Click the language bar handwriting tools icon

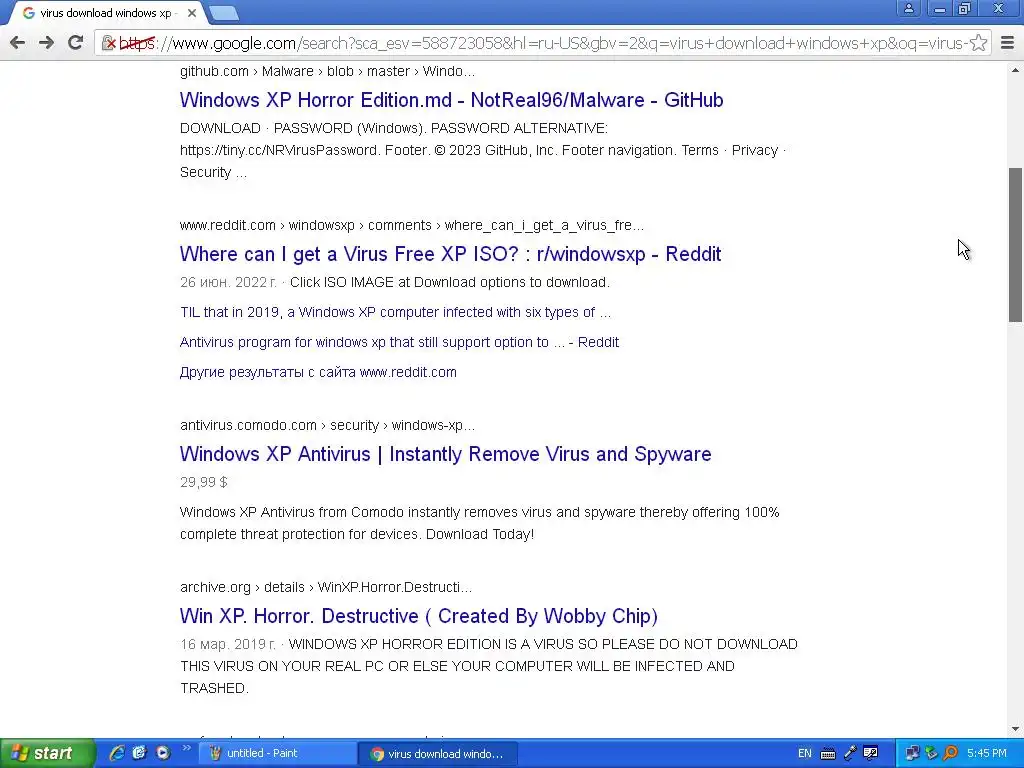[x=871, y=754]
